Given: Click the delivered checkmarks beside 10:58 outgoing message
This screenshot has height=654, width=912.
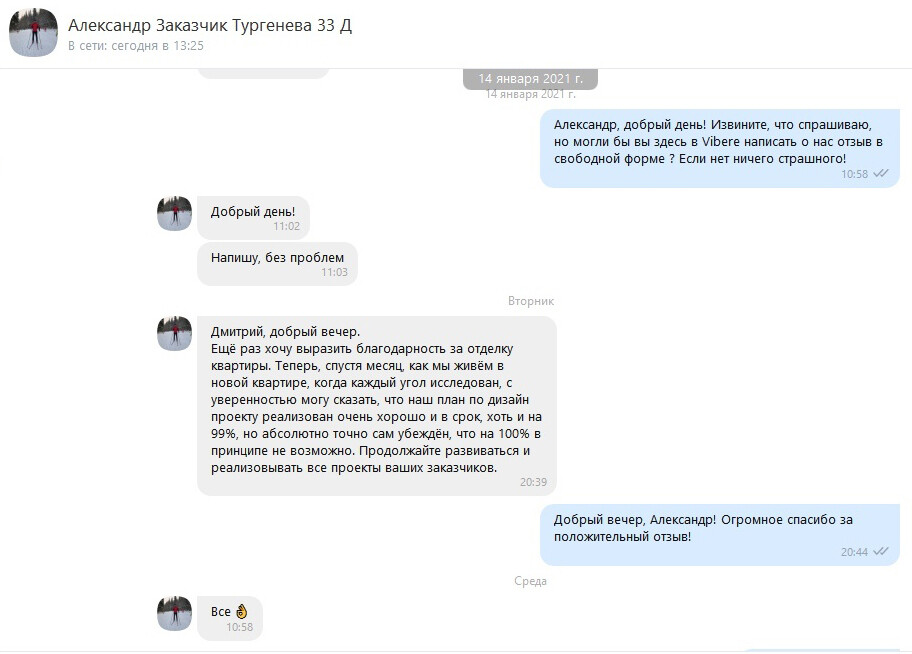Looking at the screenshot, I should click(881, 173).
